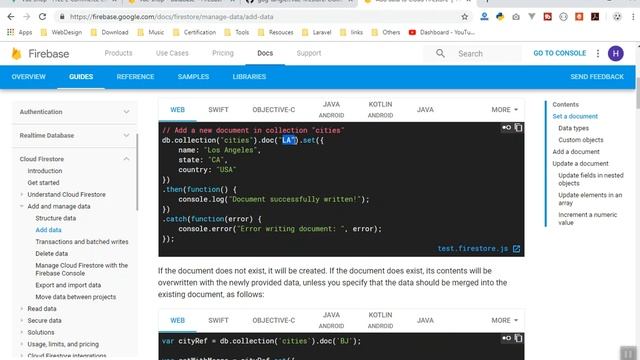Copy the second code sample to clipboard
The height and width of the screenshot is (360, 640).
[518, 338]
